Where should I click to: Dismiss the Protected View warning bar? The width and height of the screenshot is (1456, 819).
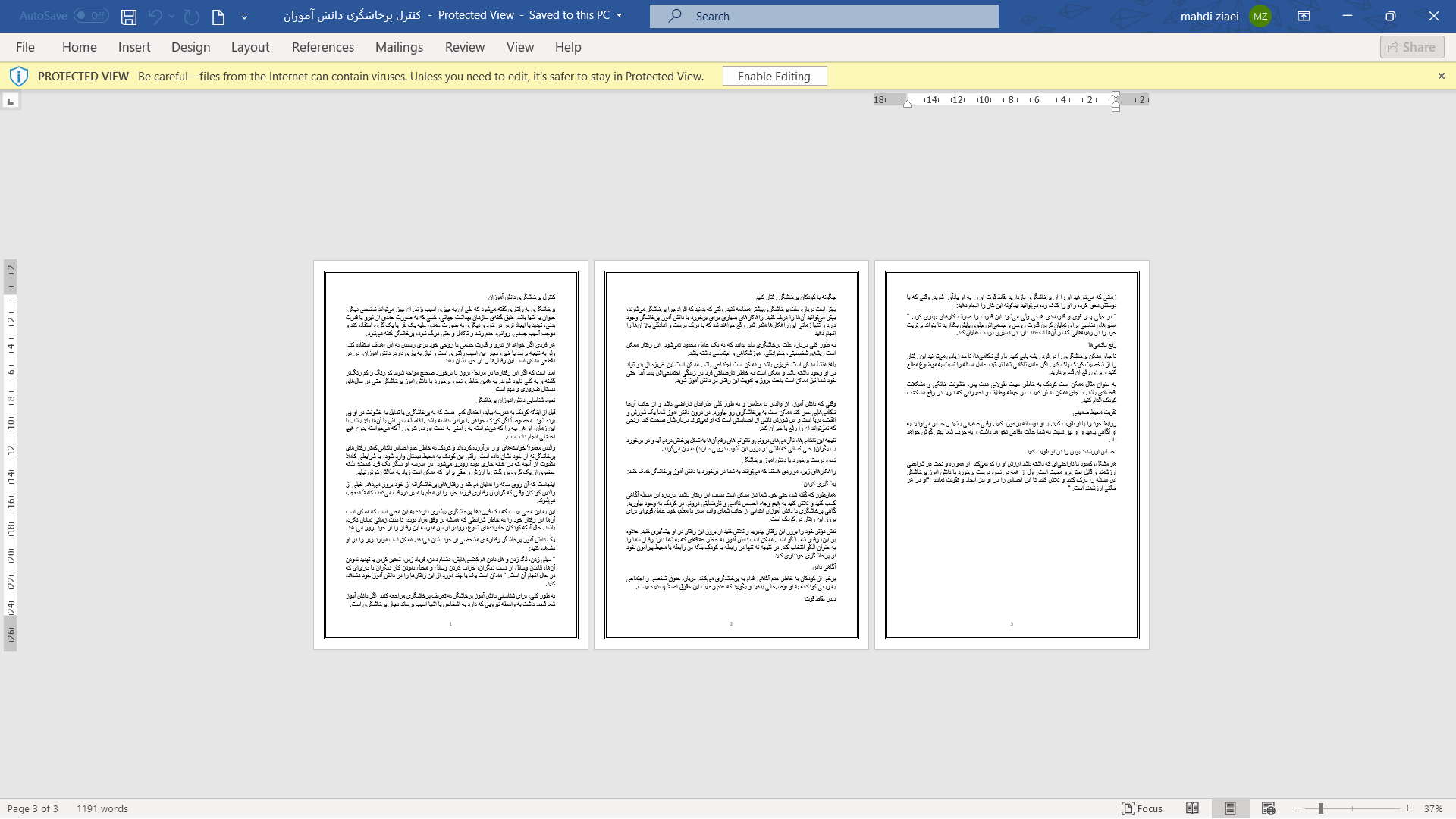click(1441, 76)
